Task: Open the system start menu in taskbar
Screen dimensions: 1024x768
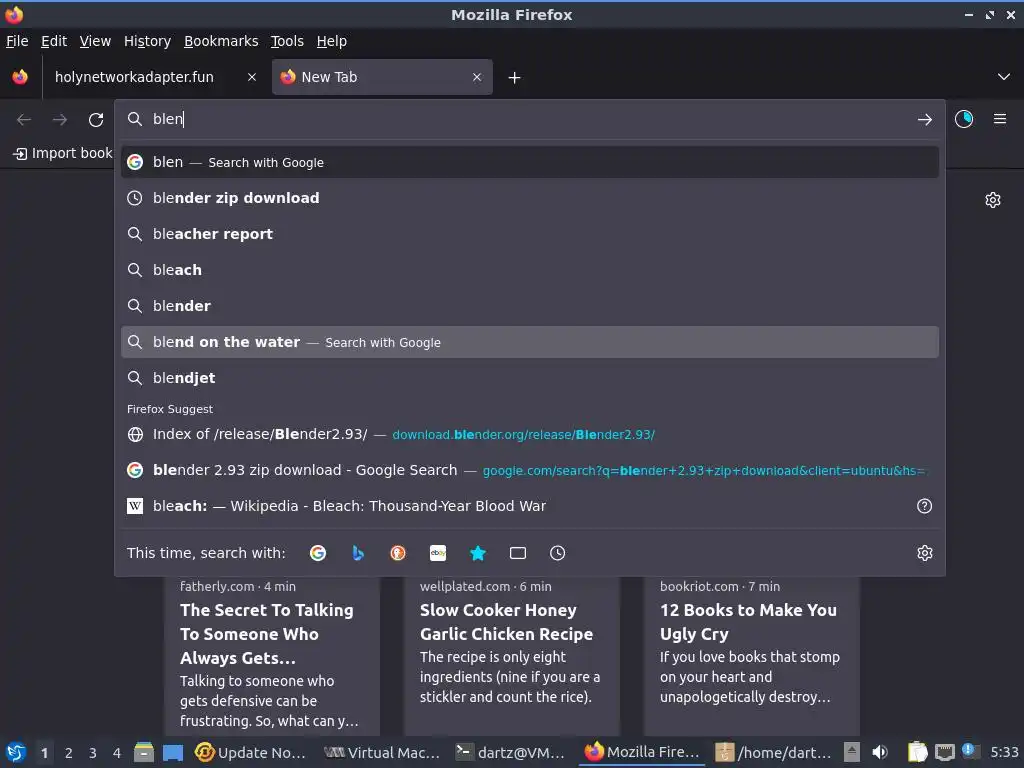Action: [x=16, y=752]
